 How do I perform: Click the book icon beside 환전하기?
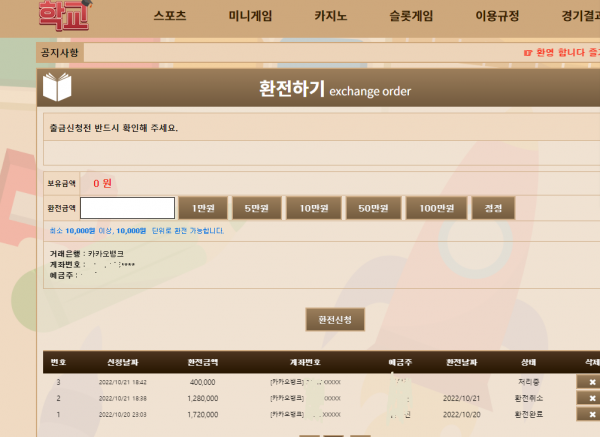pos(58,89)
